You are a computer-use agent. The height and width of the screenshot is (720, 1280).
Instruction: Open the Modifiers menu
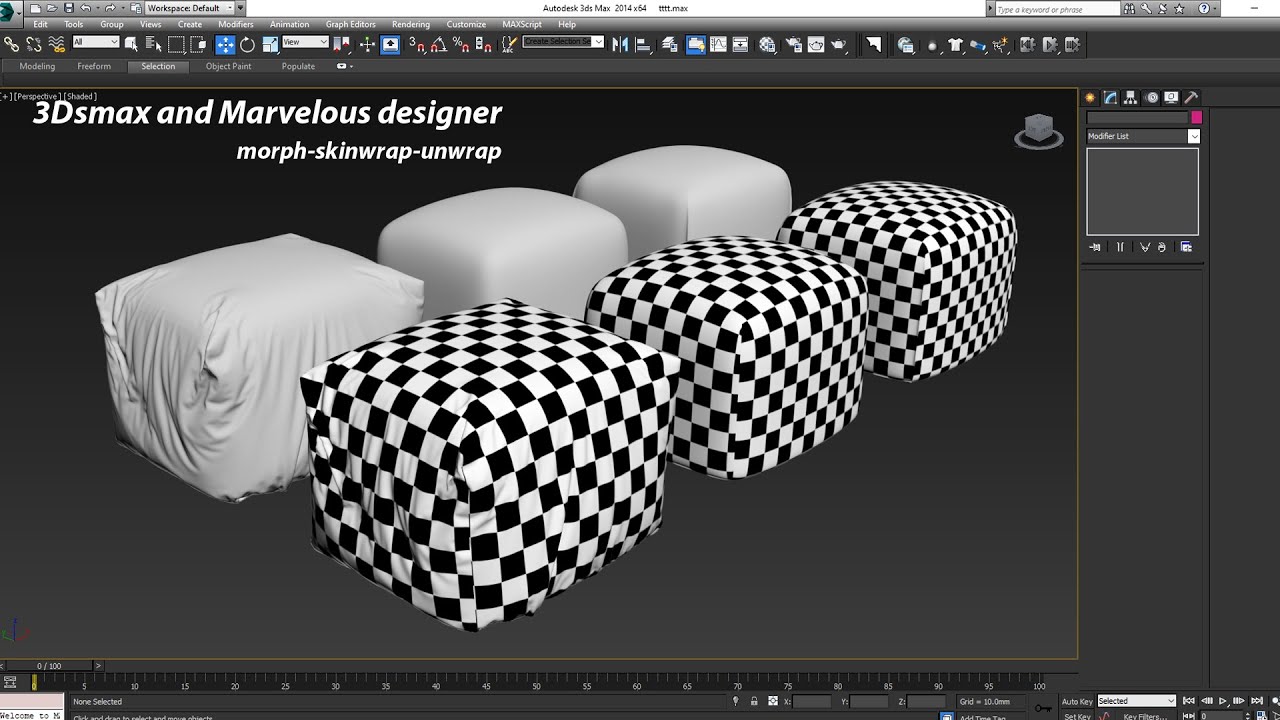(x=236, y=24)
